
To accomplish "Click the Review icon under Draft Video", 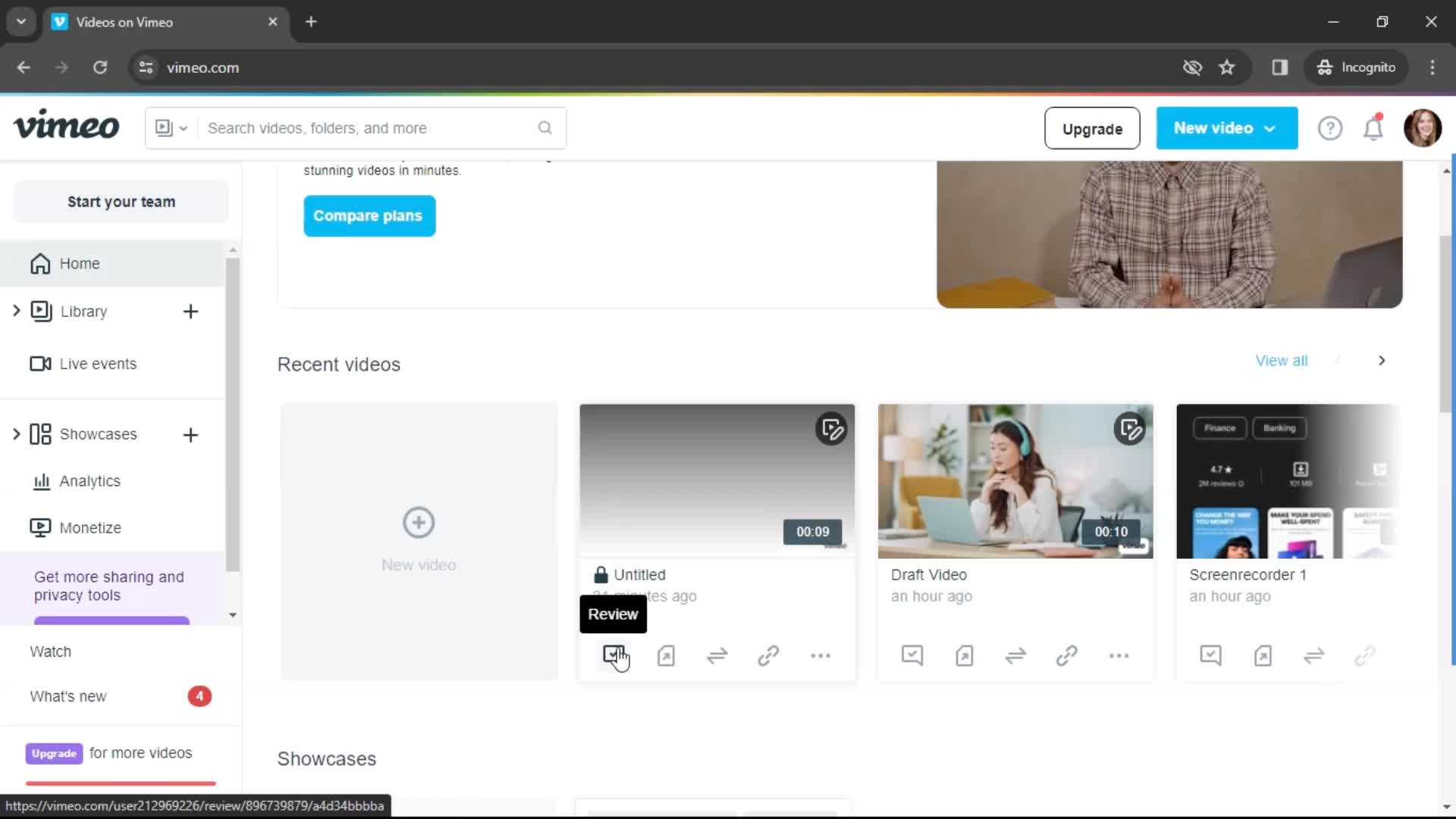I will tap(912, 655).
